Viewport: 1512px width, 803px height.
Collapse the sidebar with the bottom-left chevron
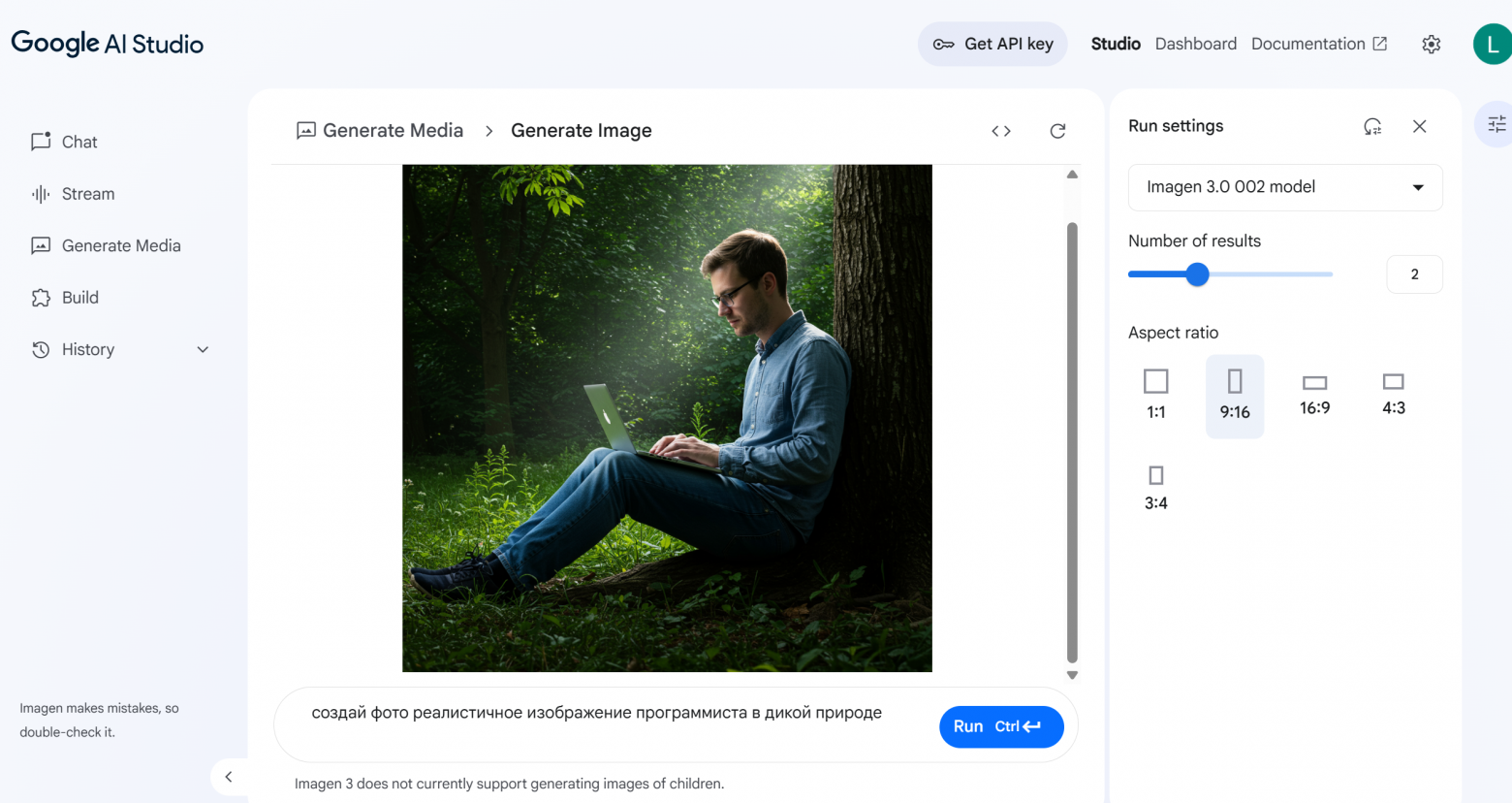pos(229,777)
